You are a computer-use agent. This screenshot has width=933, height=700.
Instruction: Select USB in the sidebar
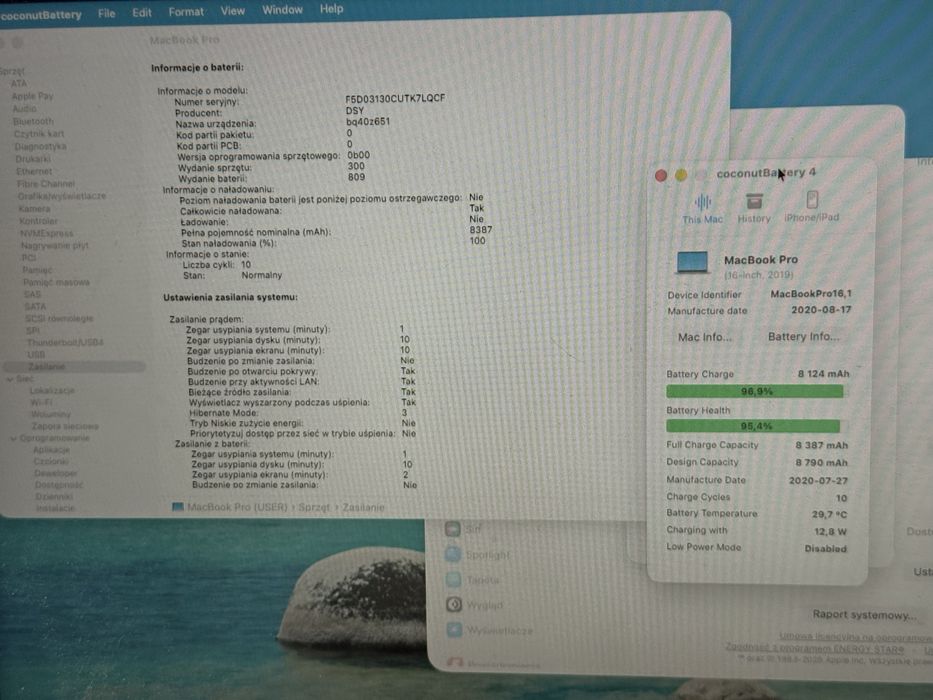(36, 354)
